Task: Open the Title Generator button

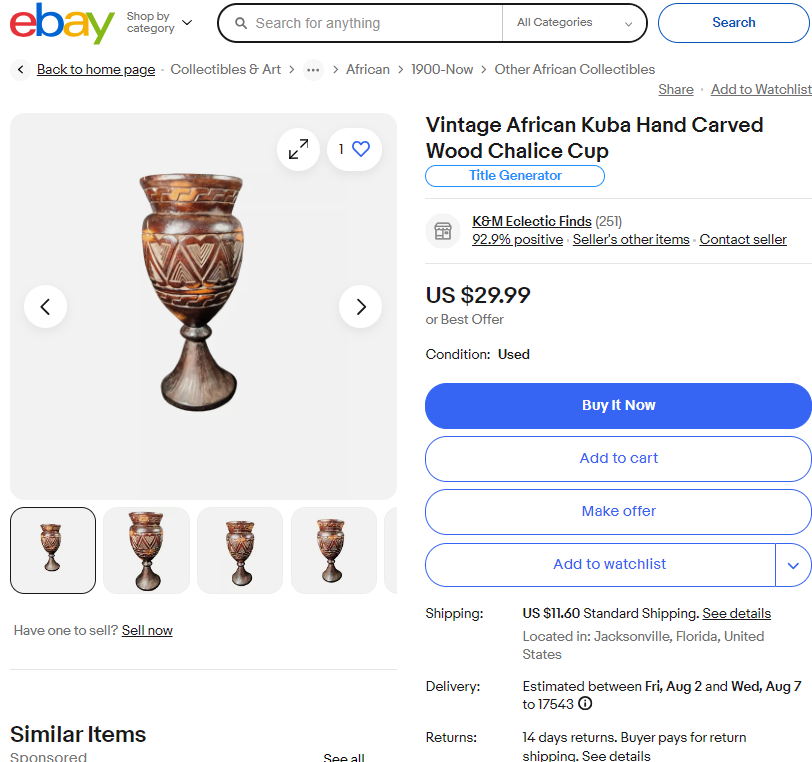Action: click(x=515, y=176)
